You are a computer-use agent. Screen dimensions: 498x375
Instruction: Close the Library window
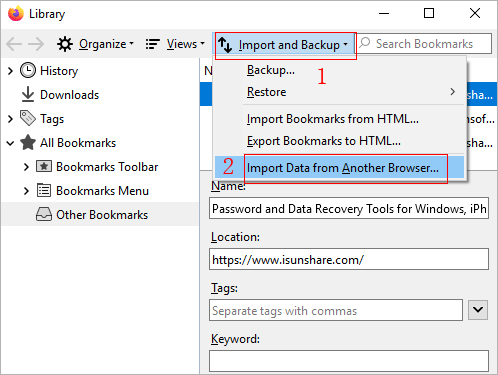(x=475, y=13)
